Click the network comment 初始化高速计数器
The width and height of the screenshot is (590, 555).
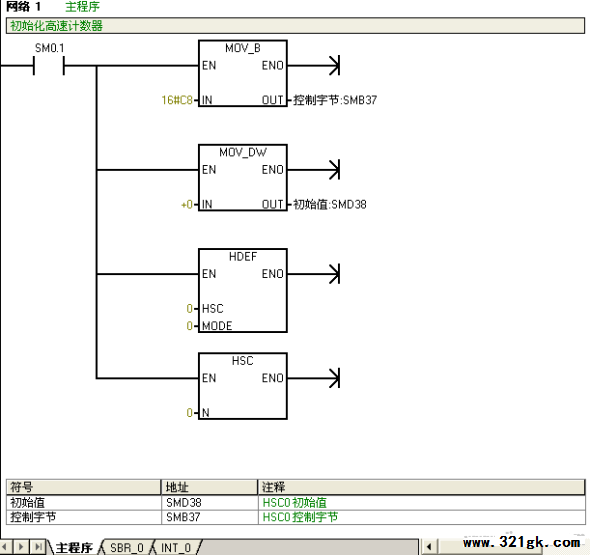[56, 26]
